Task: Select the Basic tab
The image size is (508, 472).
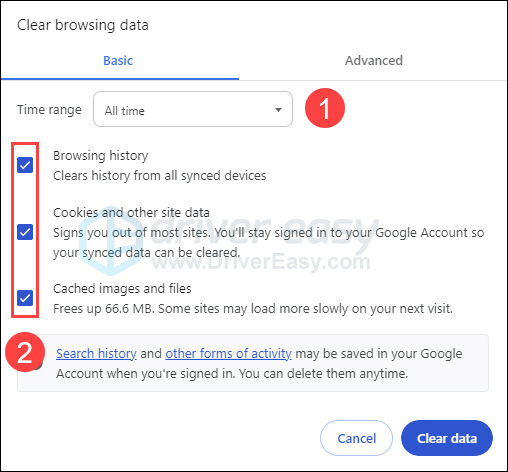Action: tap(118, 61)
